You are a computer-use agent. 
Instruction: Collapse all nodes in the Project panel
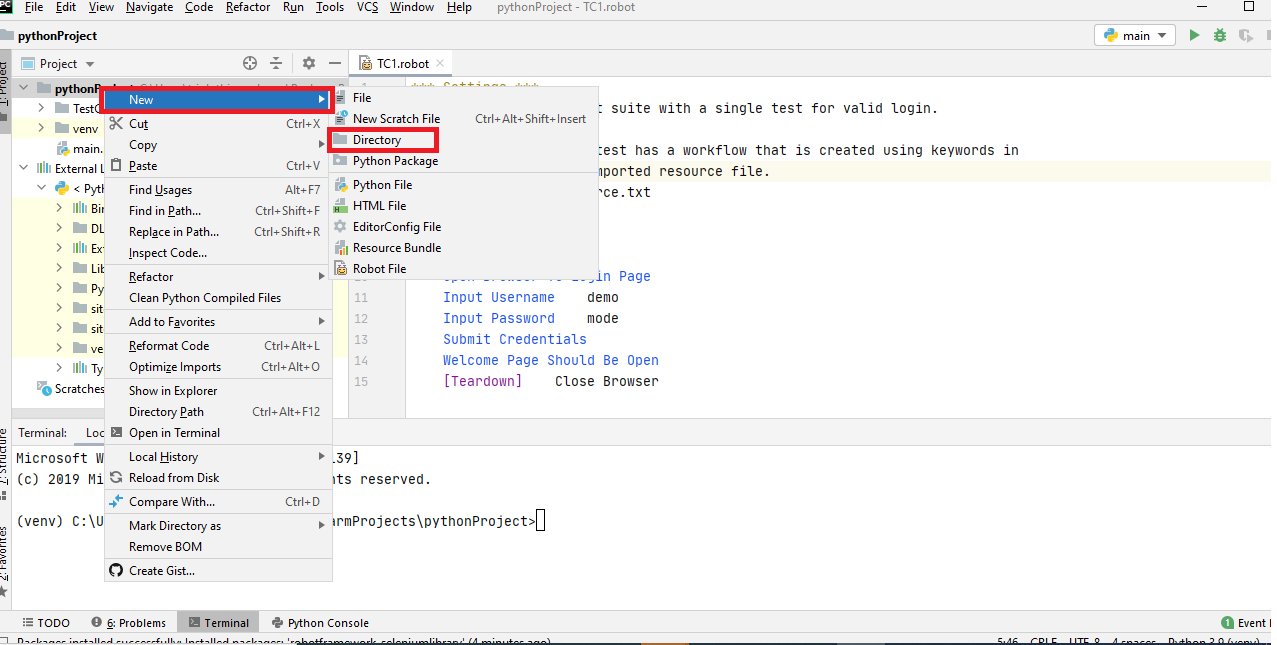click(x=277, y=63)
